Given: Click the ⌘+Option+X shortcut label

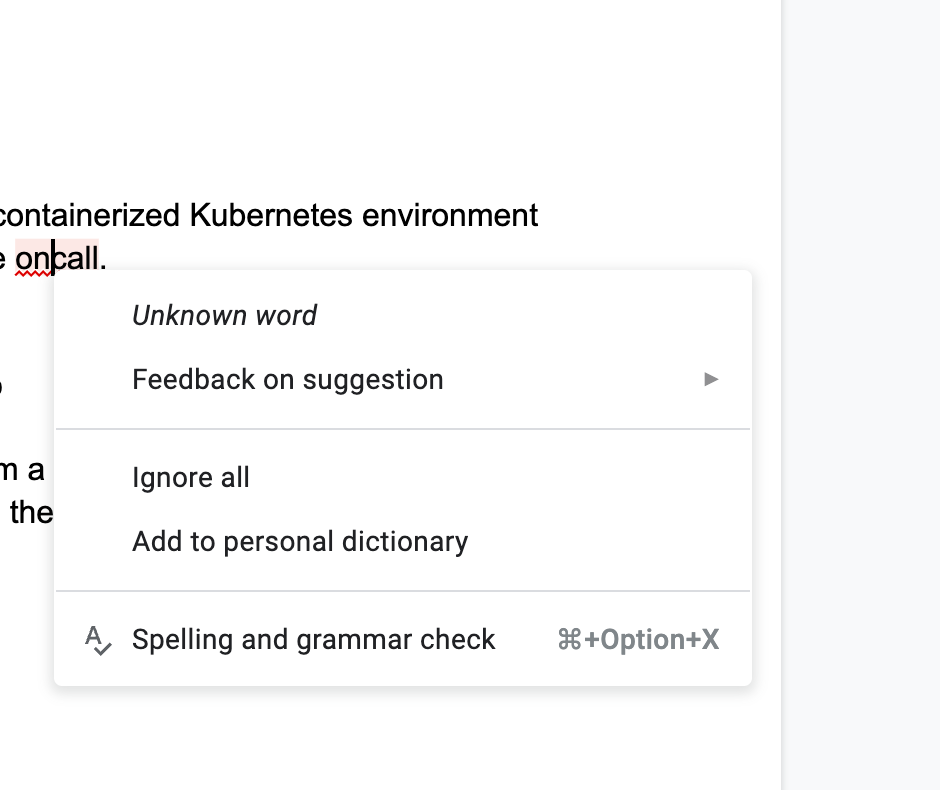Looking at the screenshot, I should 638,640.
